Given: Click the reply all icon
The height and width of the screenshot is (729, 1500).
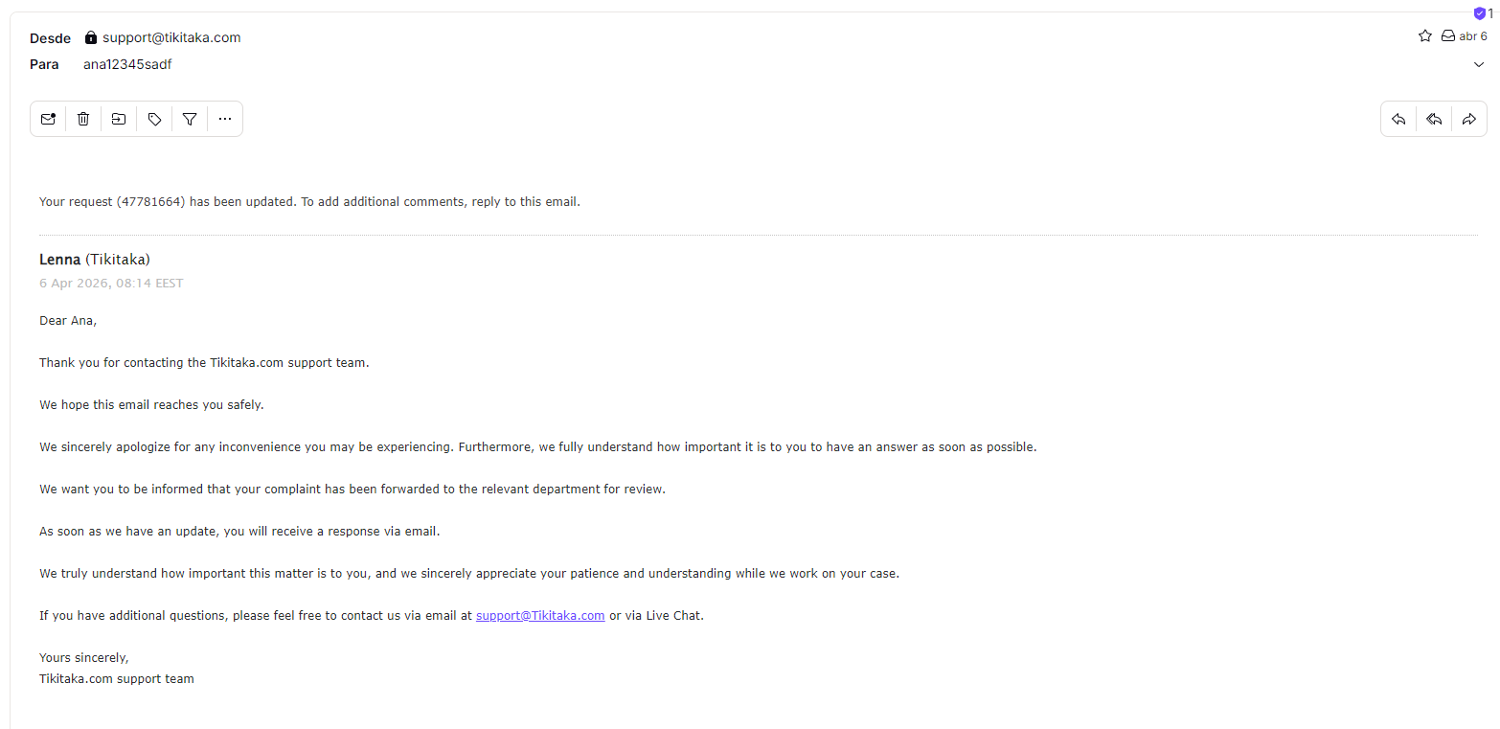Looking at the screenshot, I should (1434, 119).
